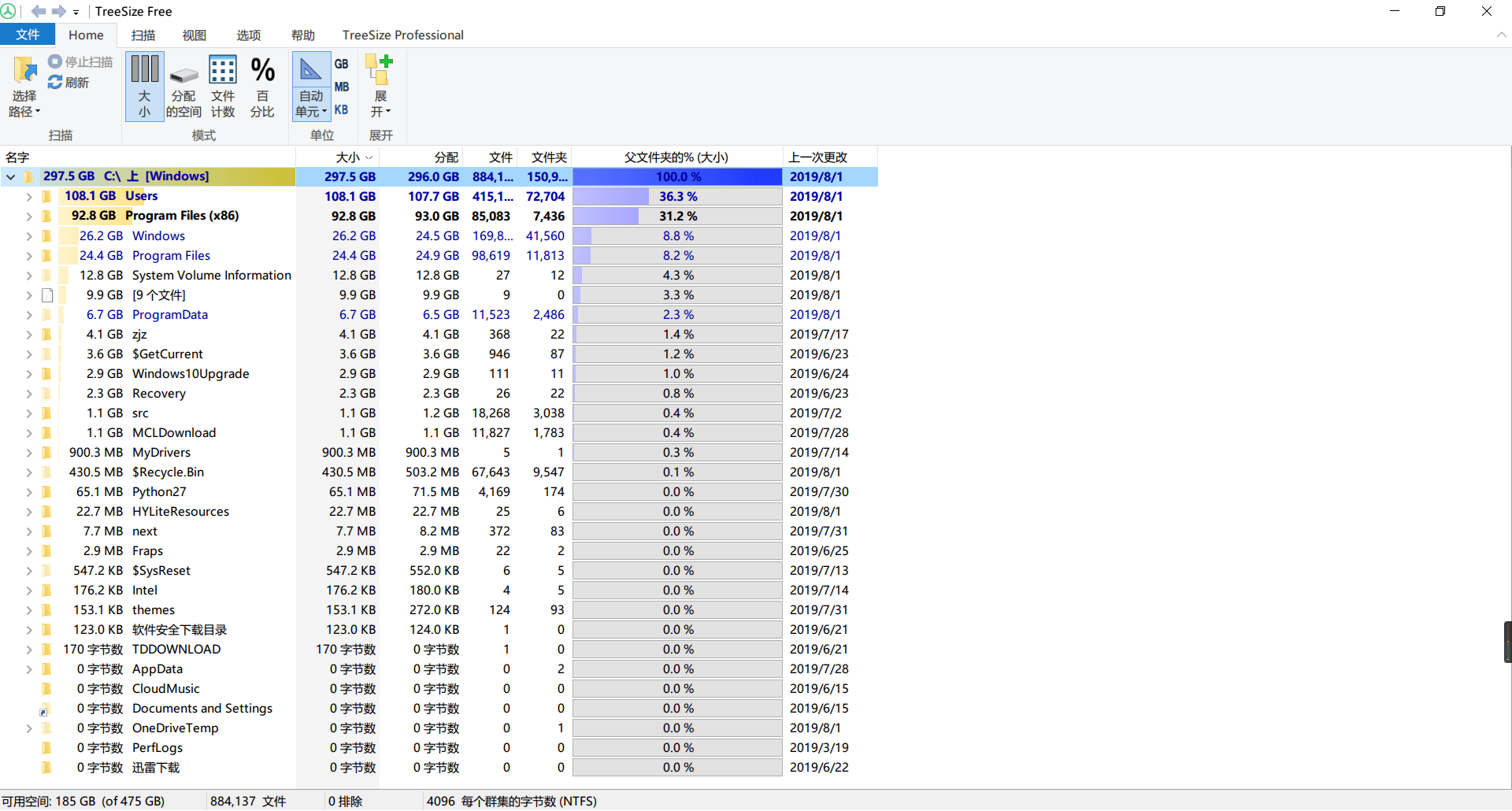Select the File Count mode icon
This screenshot has width=1512, height=811.
pos(223,70)
